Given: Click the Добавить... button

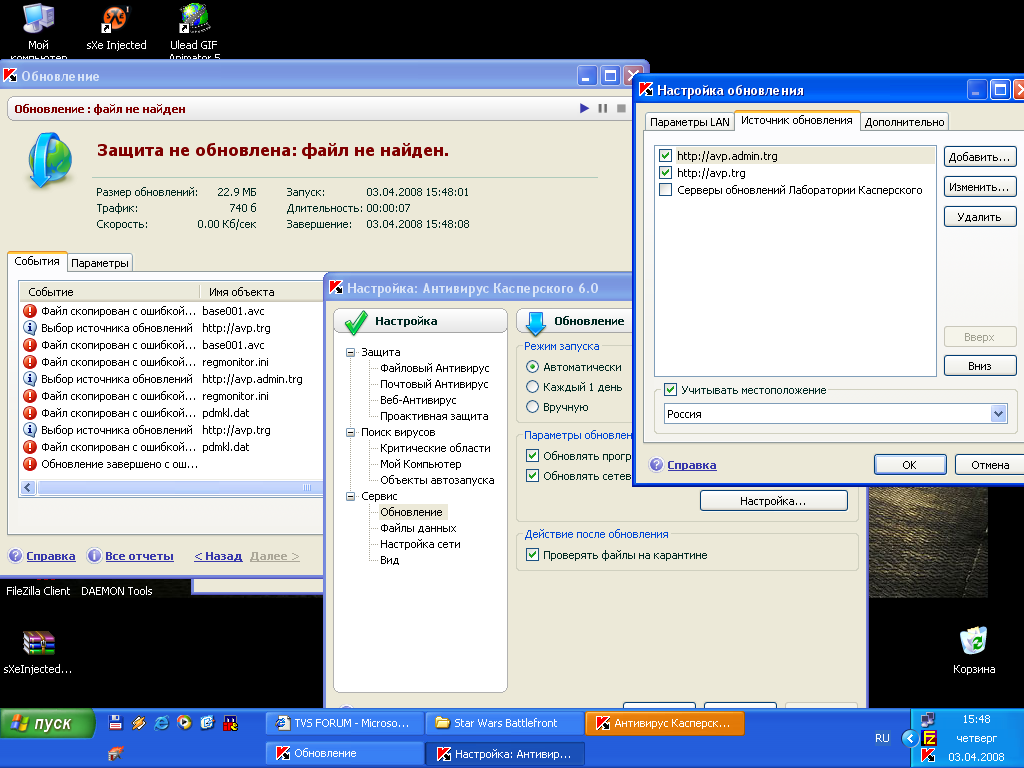Looking at the screenshot, I should [979, 157].
